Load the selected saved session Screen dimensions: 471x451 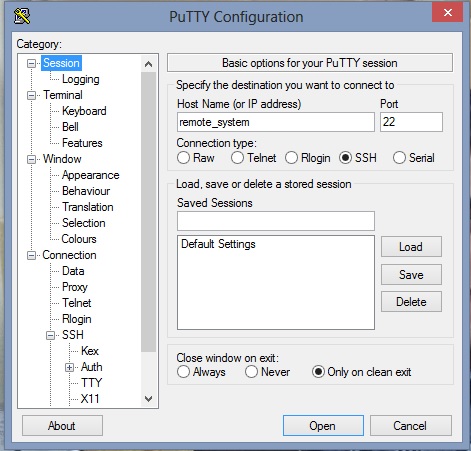pos(411,247)
